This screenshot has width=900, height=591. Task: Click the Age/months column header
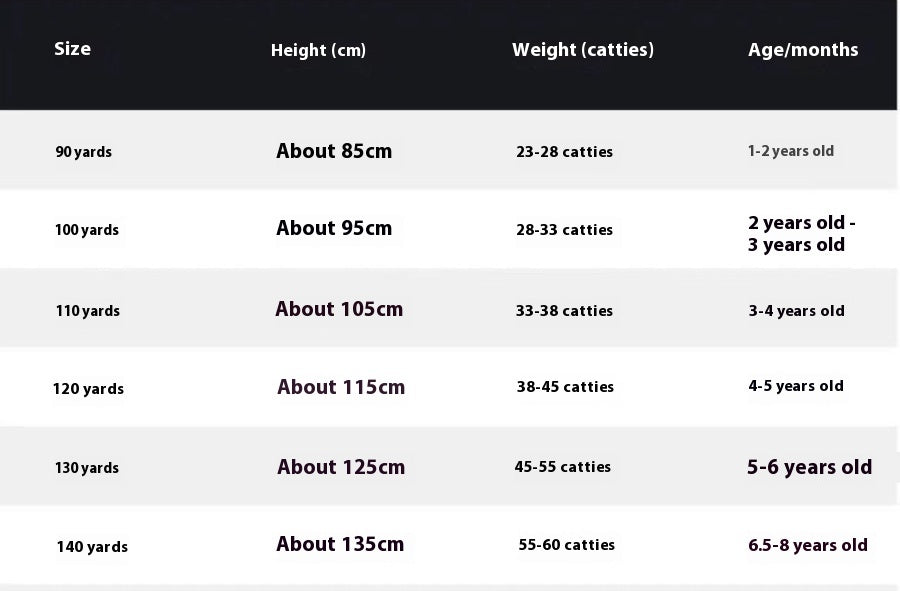(803, 50)
